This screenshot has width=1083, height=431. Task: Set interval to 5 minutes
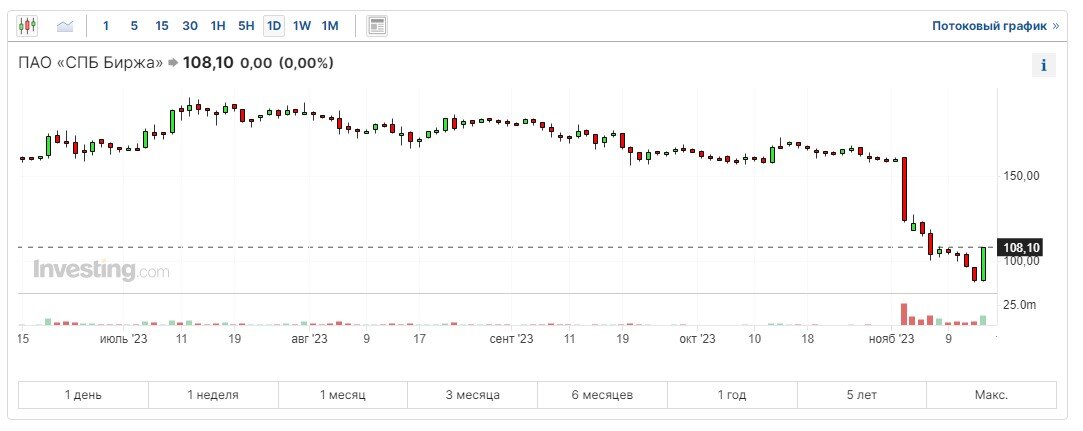coord(134,26)
